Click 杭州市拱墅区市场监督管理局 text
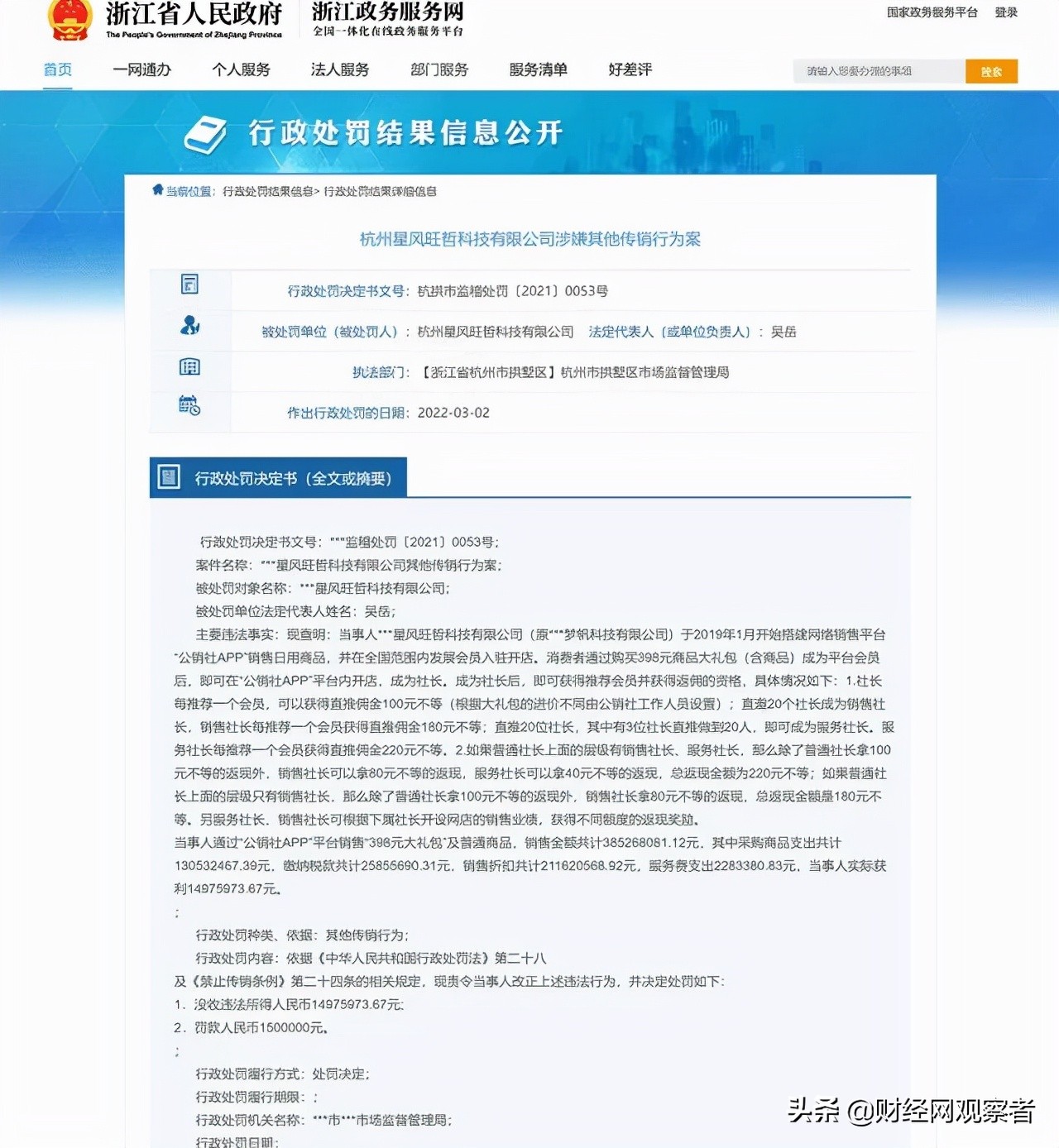Screen dimensions: 1059x1148 645,372
